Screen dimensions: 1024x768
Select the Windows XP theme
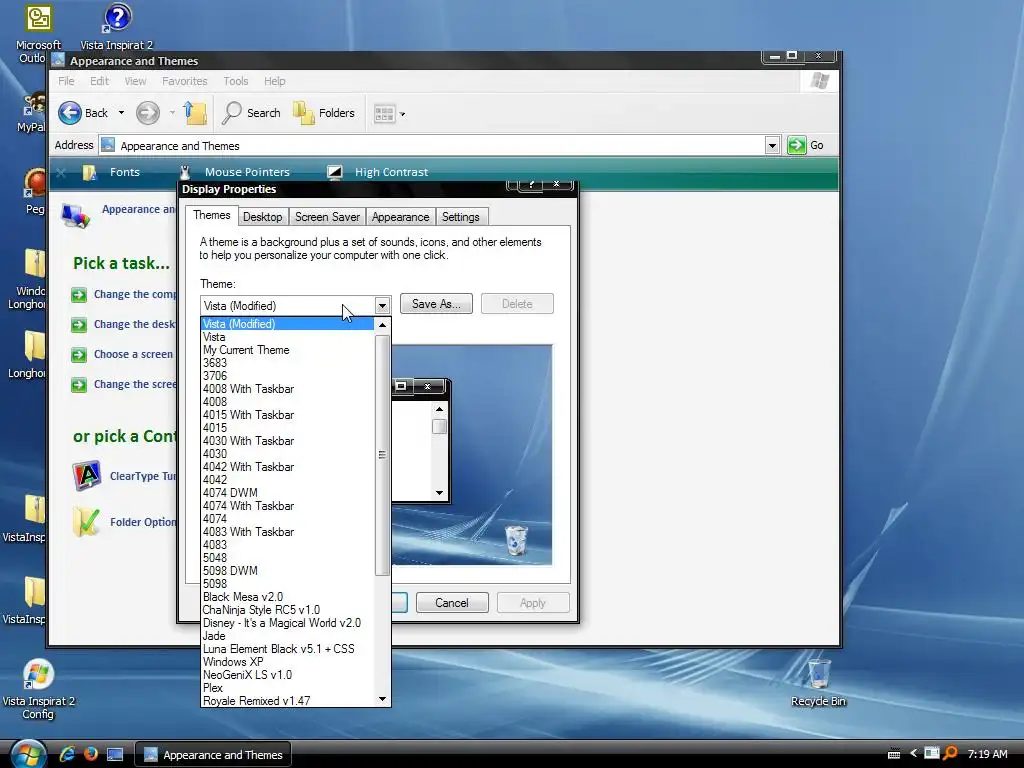click(287, 662)
